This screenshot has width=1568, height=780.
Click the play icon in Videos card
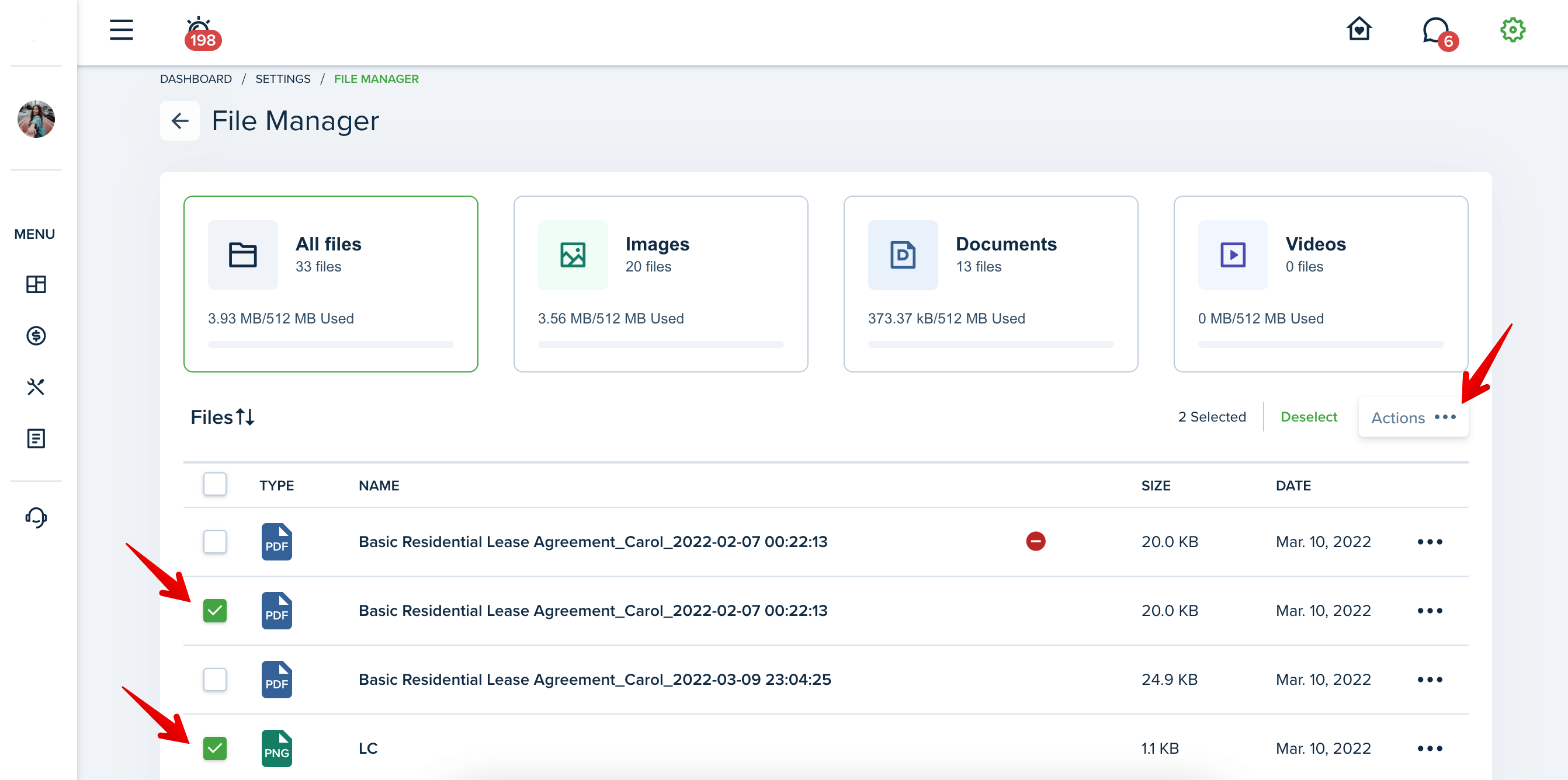[x=1233, y=255]
